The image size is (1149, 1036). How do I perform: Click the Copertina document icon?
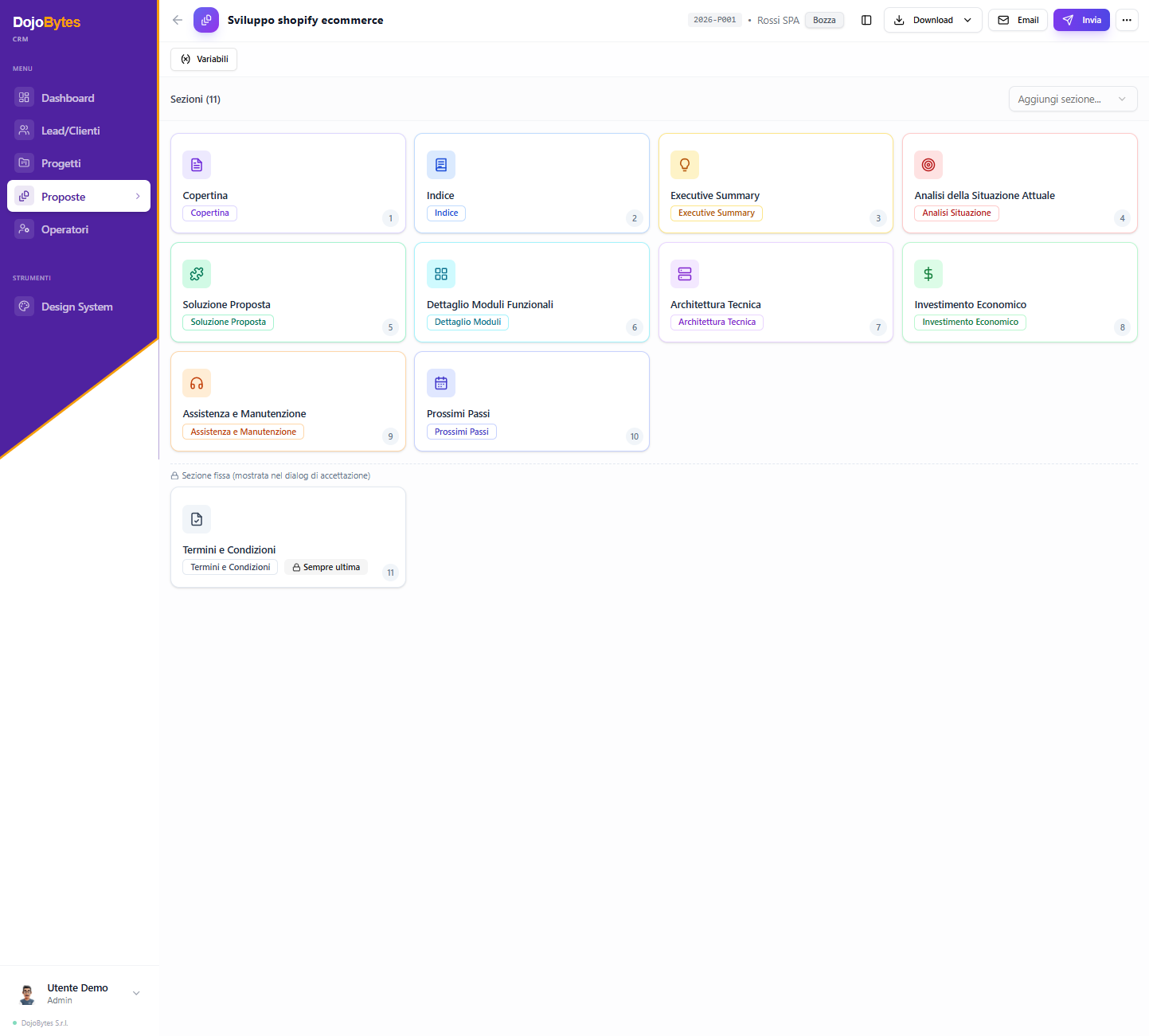[x=197, y=165]
